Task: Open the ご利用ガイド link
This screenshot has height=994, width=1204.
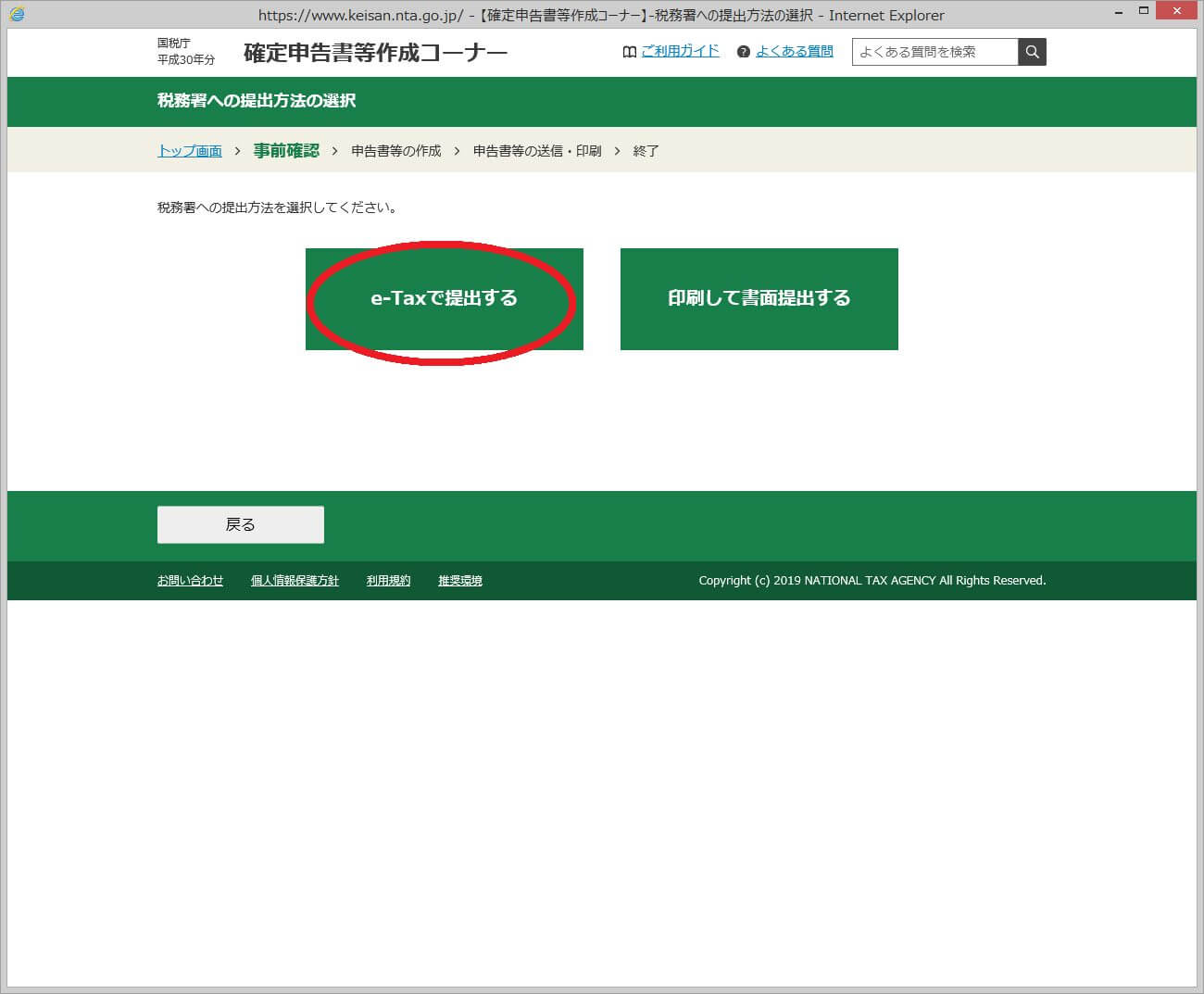Action: (680, 51)
